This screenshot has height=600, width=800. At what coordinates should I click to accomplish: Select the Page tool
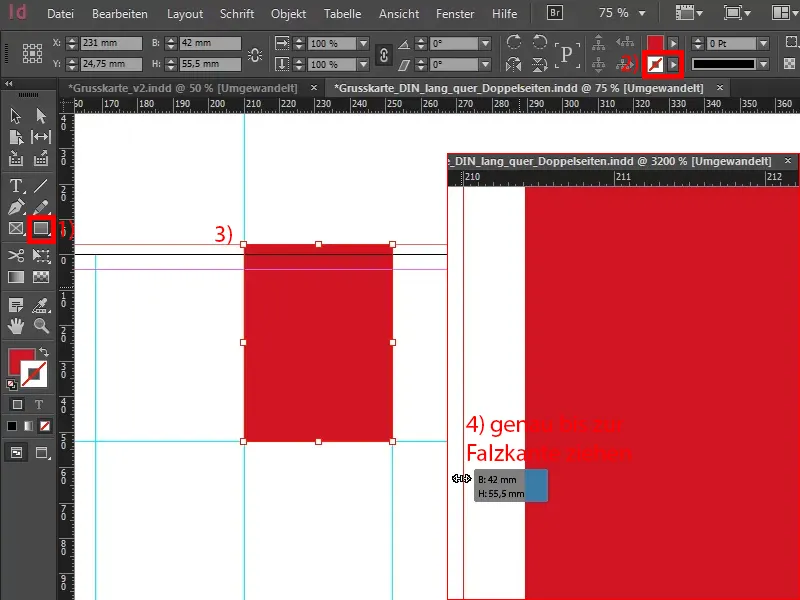(x=15, y=137)
